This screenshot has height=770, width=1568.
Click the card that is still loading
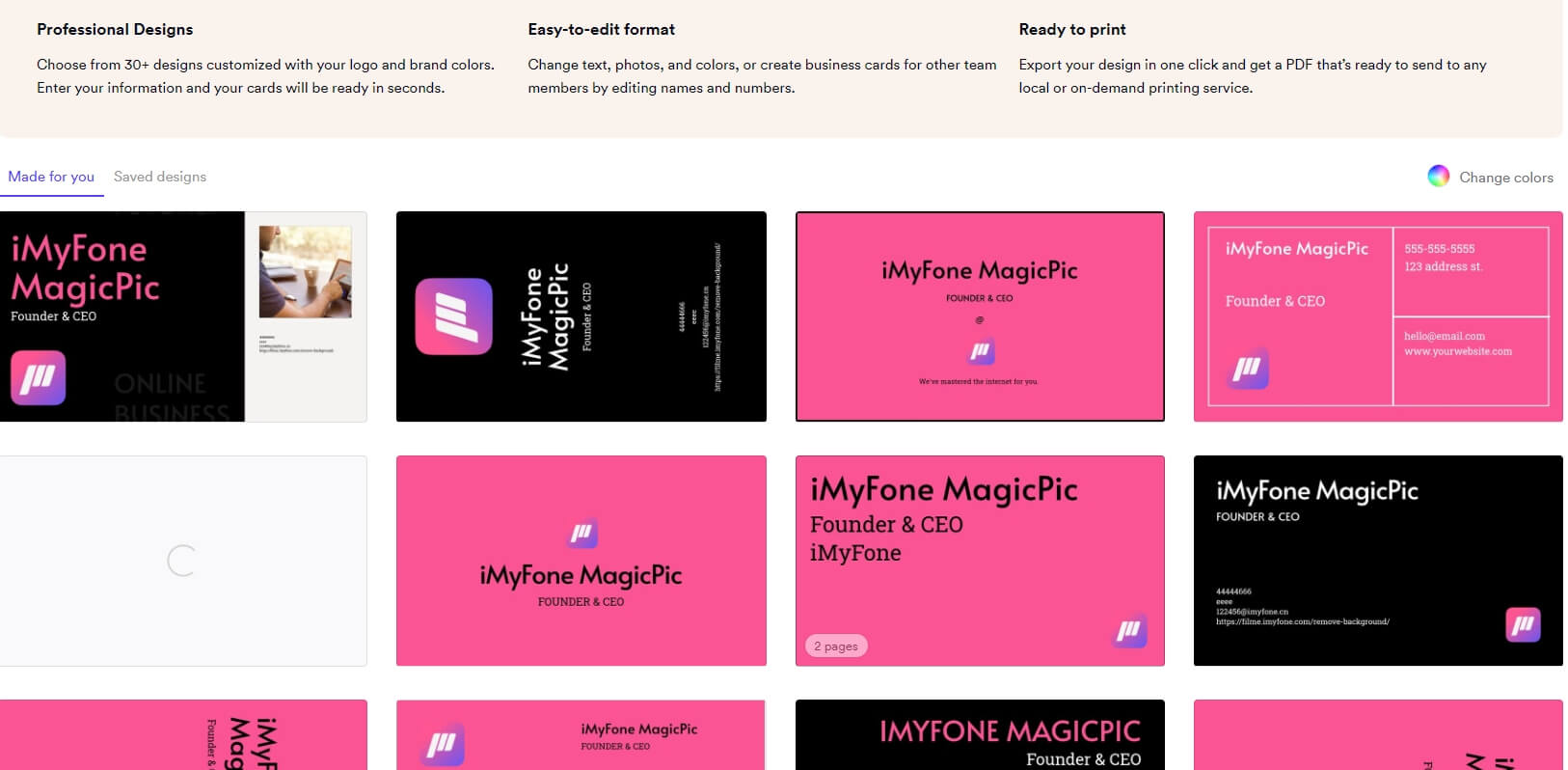pos(183,561)
